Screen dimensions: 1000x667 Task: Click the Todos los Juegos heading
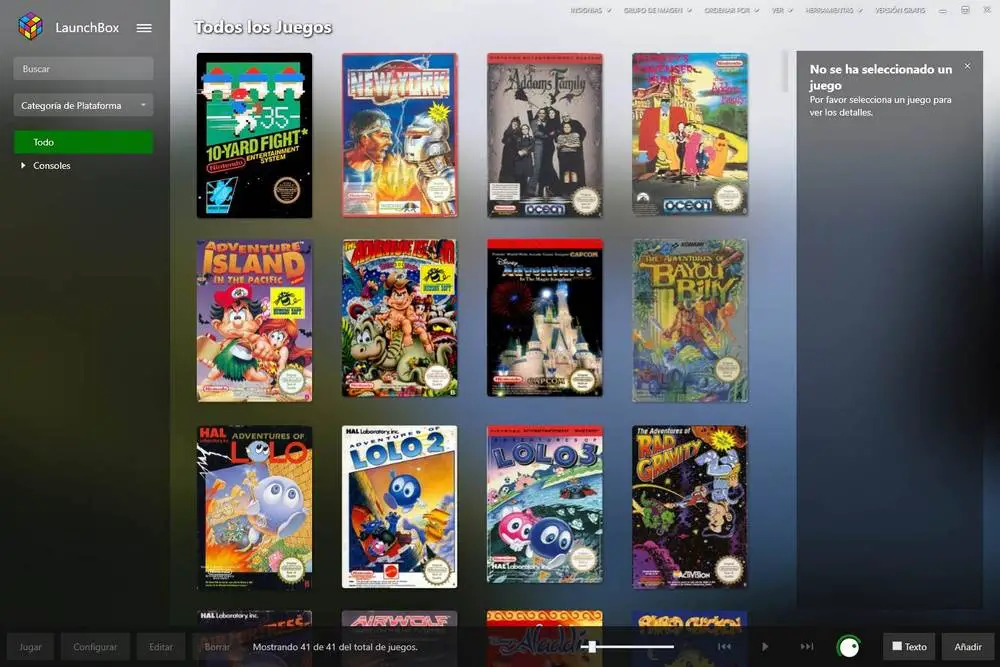coord(263,27)
